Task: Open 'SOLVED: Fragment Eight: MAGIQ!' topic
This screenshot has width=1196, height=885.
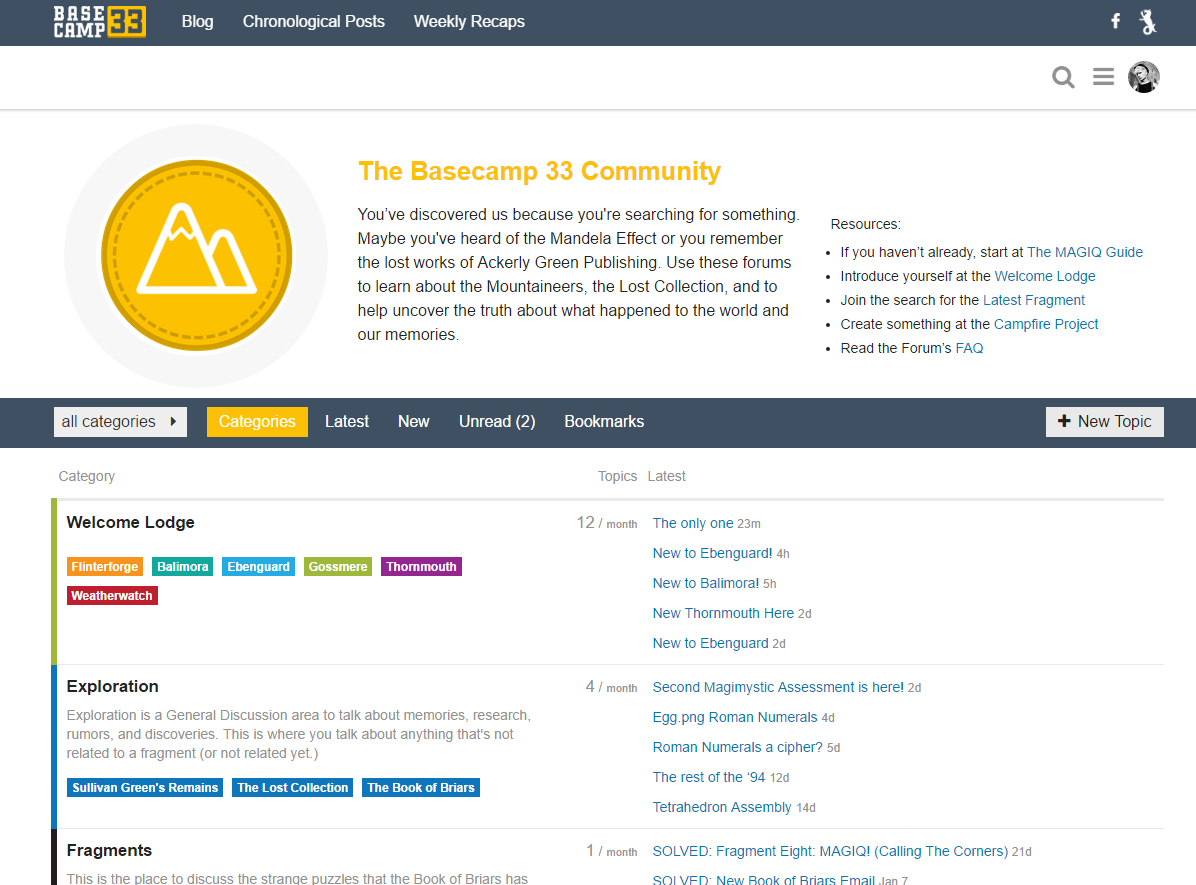Action: [830, 851]
